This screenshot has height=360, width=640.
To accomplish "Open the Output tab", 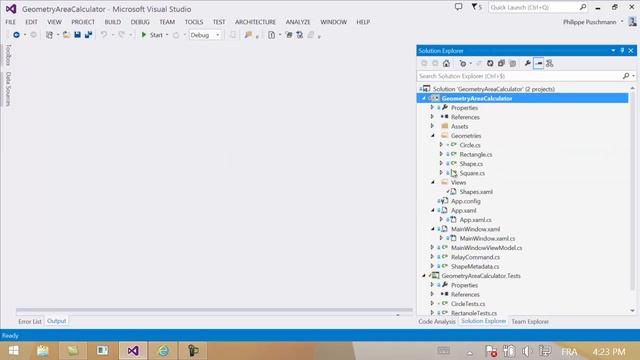I will [x=57, y=321].
